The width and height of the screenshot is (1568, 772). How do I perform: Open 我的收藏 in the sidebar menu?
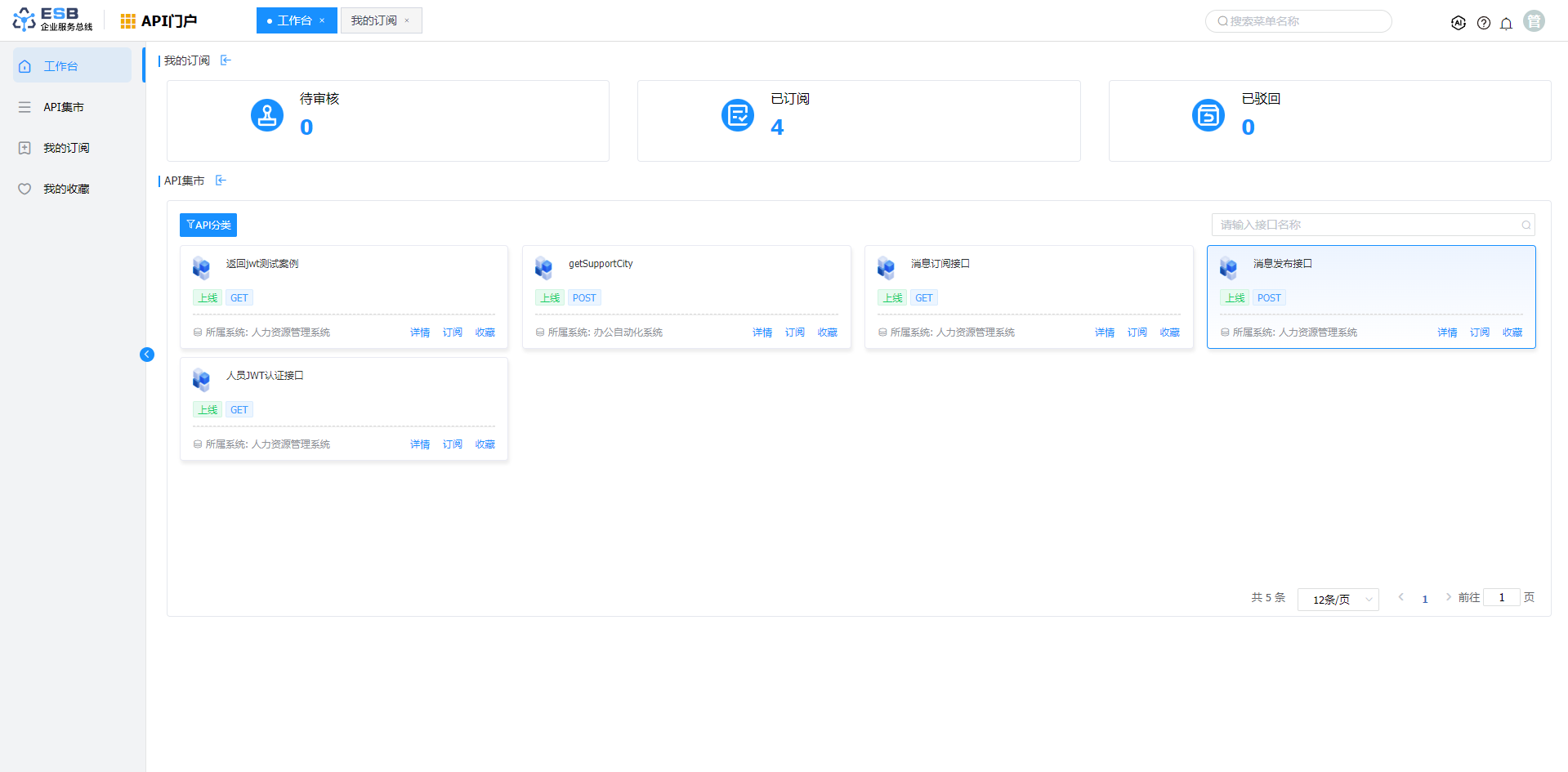coord(66,189)
